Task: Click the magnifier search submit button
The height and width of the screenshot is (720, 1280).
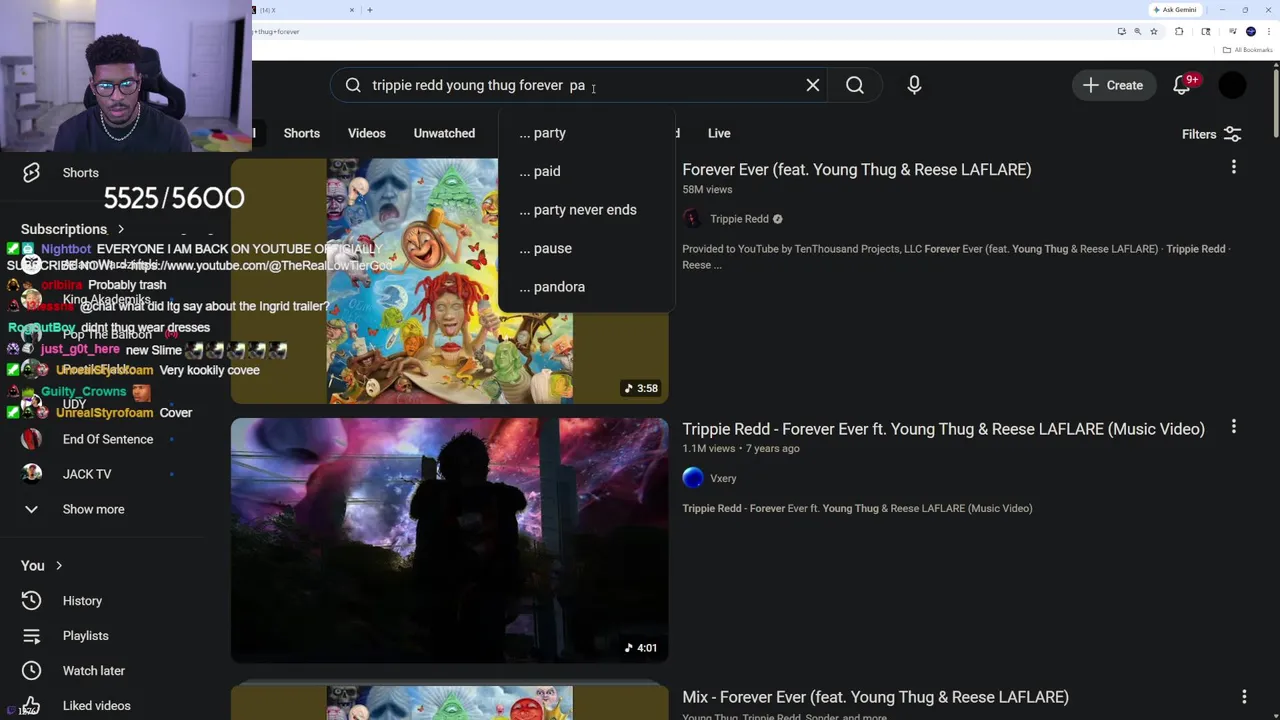Action: [x=855, y=85]
